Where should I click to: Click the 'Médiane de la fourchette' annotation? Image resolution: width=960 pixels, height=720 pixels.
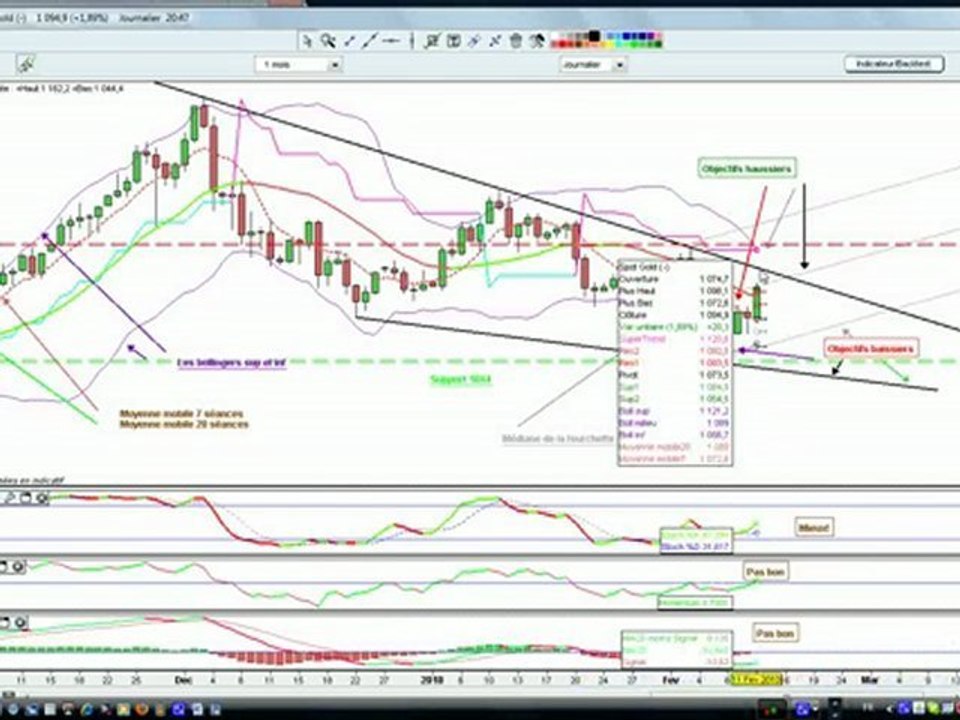[x=558, y=438]
